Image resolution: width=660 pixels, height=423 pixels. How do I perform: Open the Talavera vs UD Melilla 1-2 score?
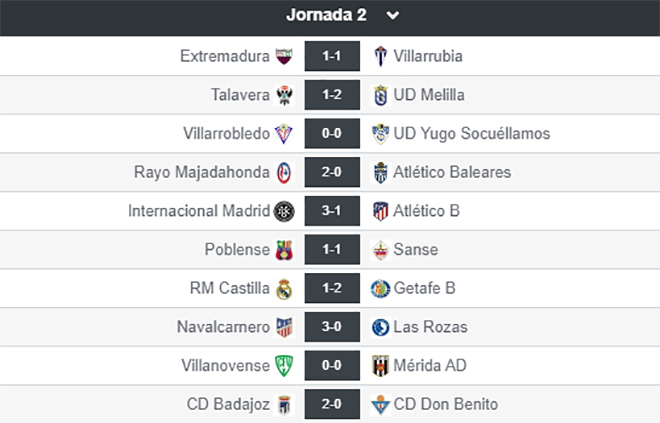[332, 95]
